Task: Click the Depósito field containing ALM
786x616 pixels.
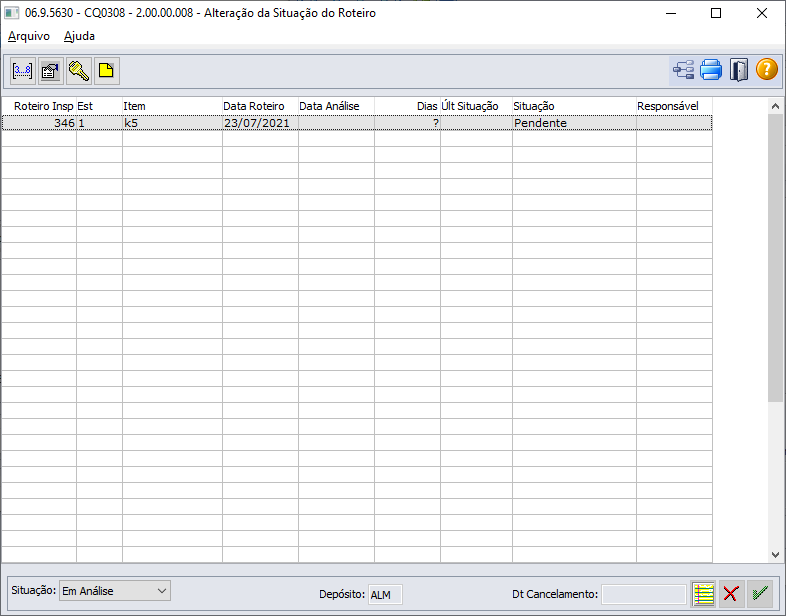Action: pos(385,595)
